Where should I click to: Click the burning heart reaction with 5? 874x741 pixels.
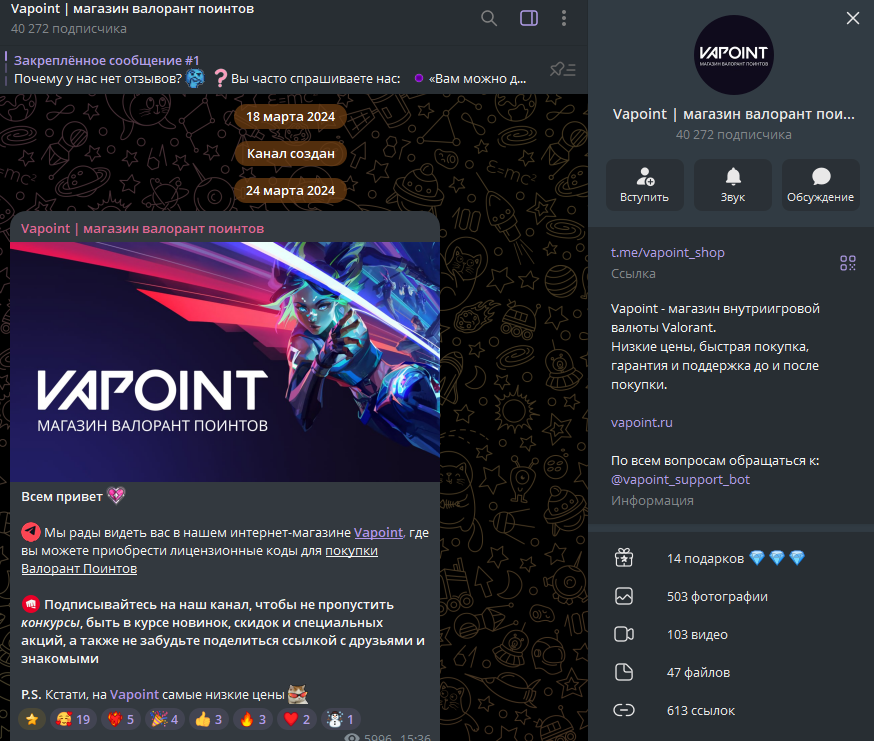121,719
